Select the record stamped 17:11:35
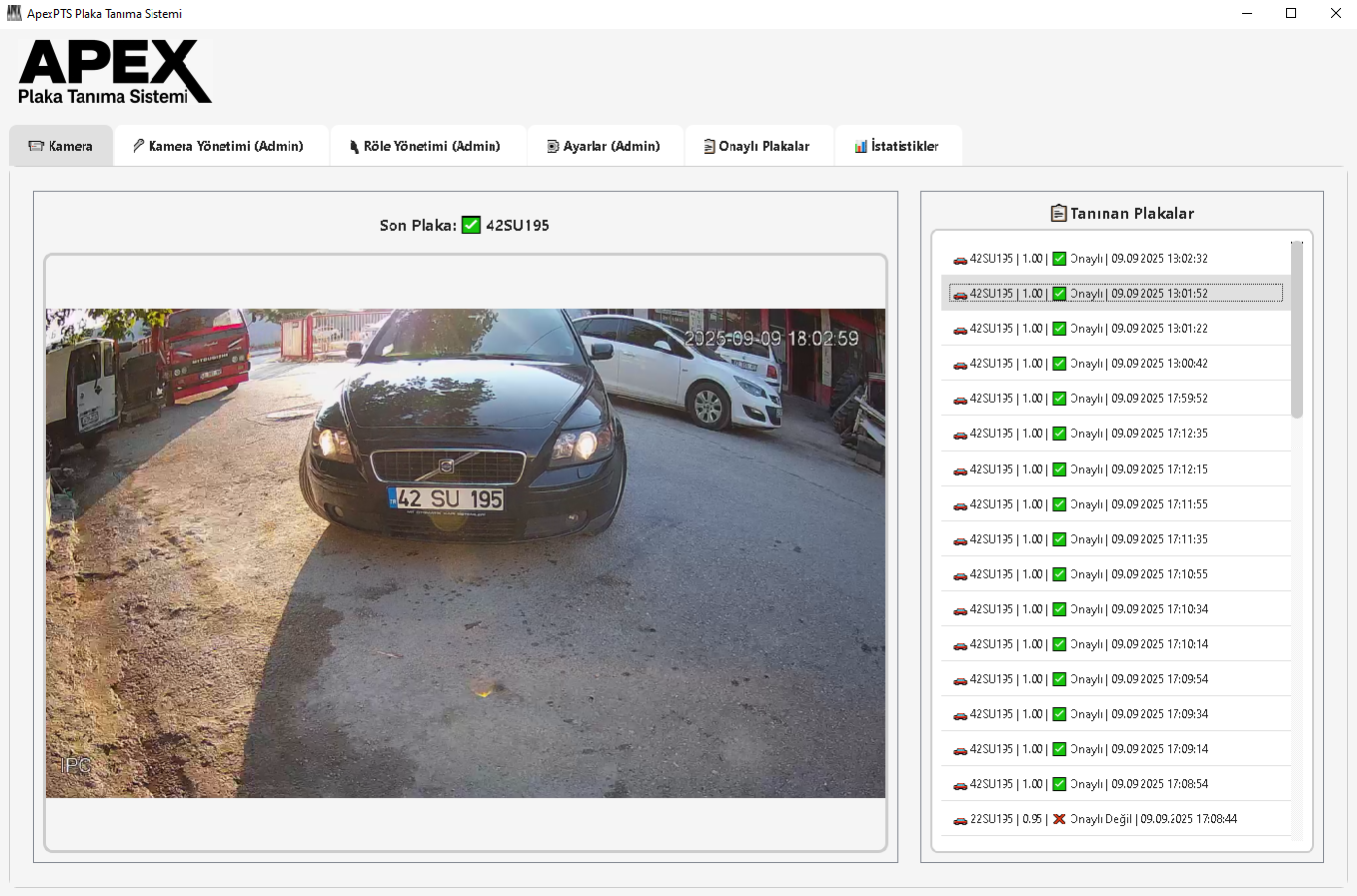The height and width of the screenshot is (896, 1357). click(x=1115, y=538)
